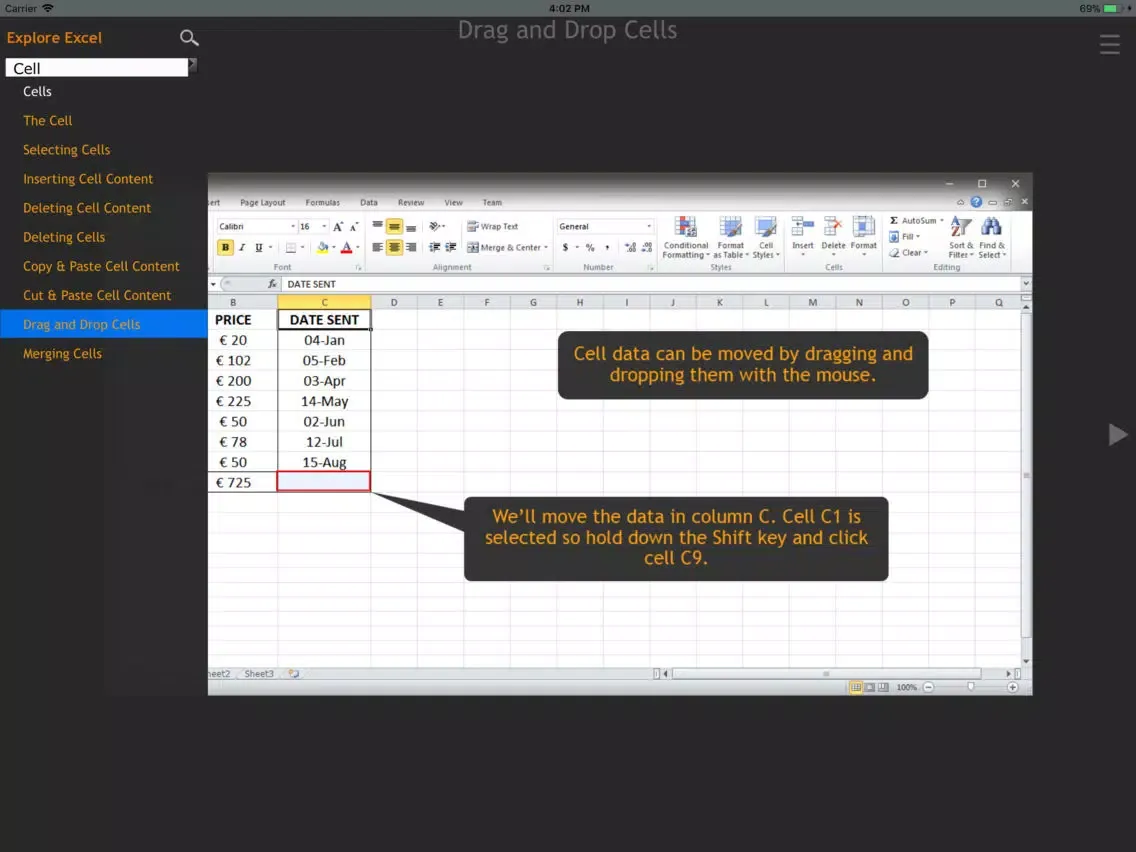The image size is (1136, 852).
Task: Open the Deleting Cell Content lesson
Action: tap(87, 208)
